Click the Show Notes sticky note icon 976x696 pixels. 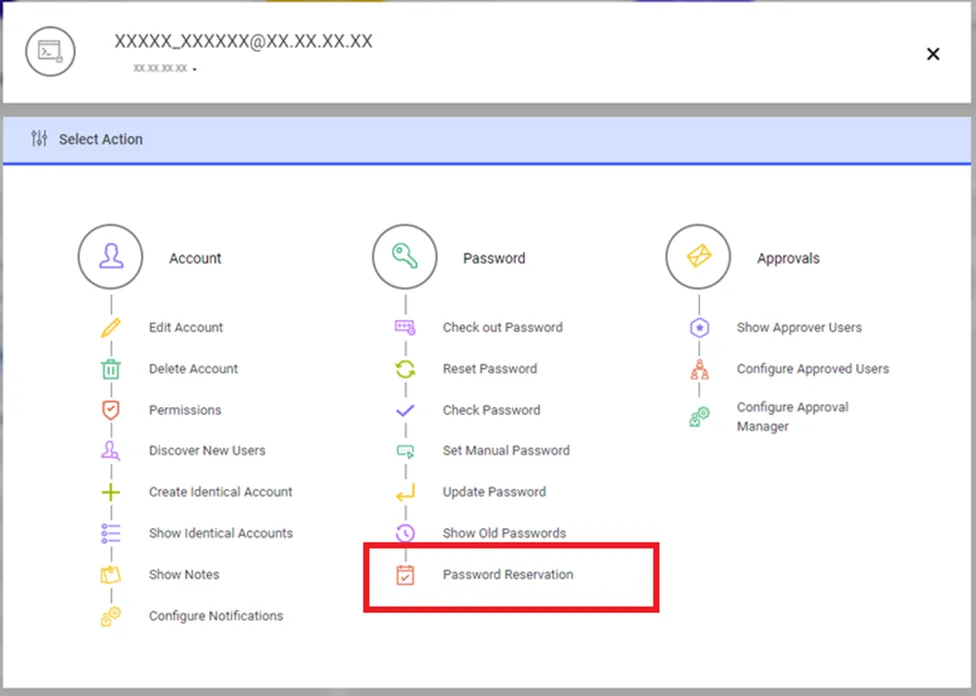pyautogui.click(x=111, y=575)
